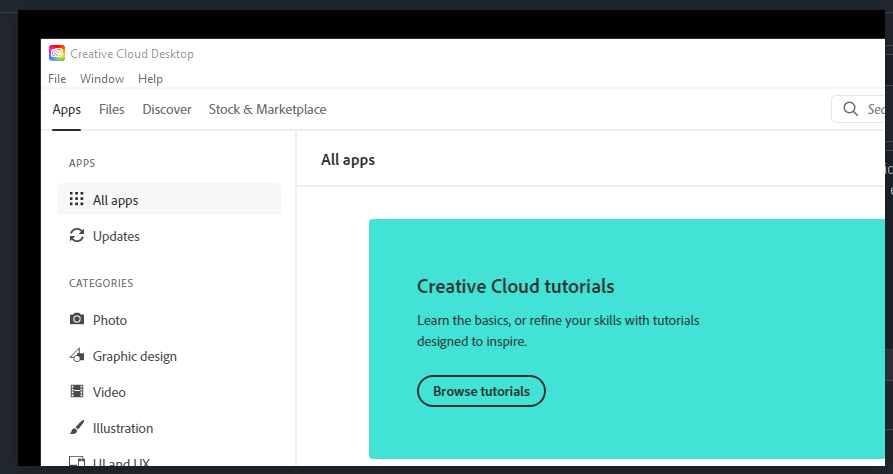This screenshot has height=474, width=893.
Task: Click the Creative Cloud logo icon
Action: 57,53
